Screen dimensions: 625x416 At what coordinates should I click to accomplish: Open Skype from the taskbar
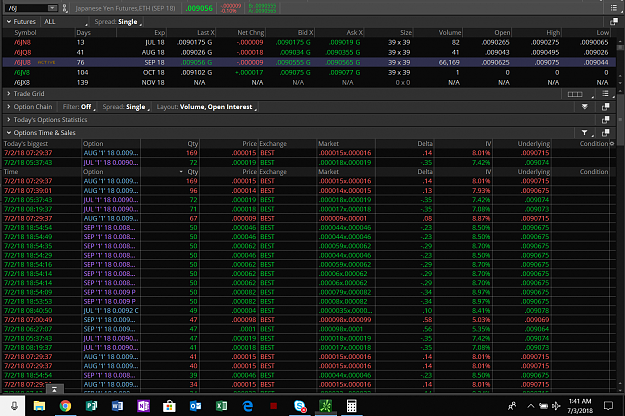[300, 406]
